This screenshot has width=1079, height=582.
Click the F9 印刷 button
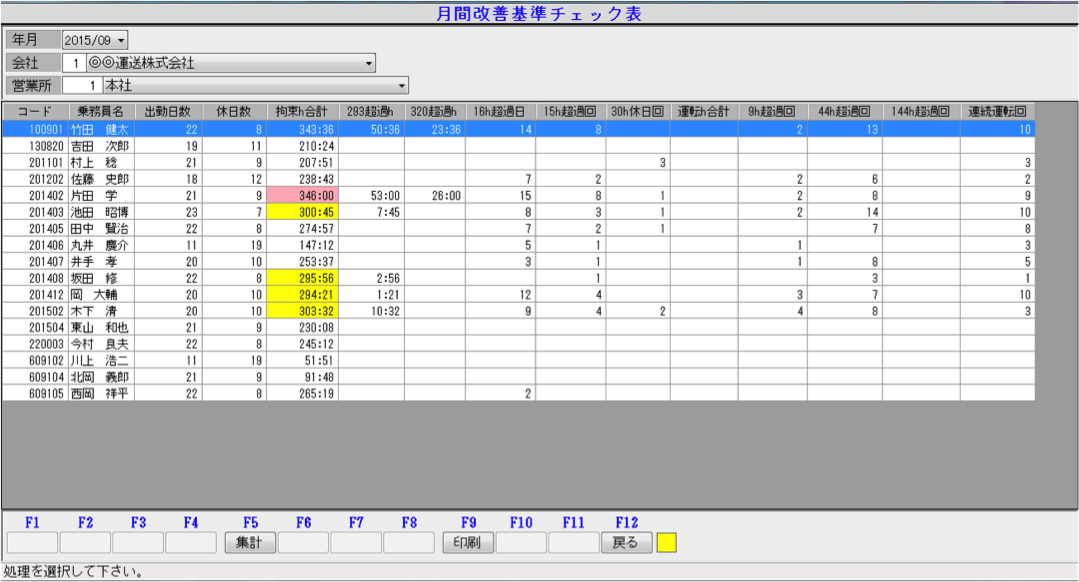coord(468,543)
